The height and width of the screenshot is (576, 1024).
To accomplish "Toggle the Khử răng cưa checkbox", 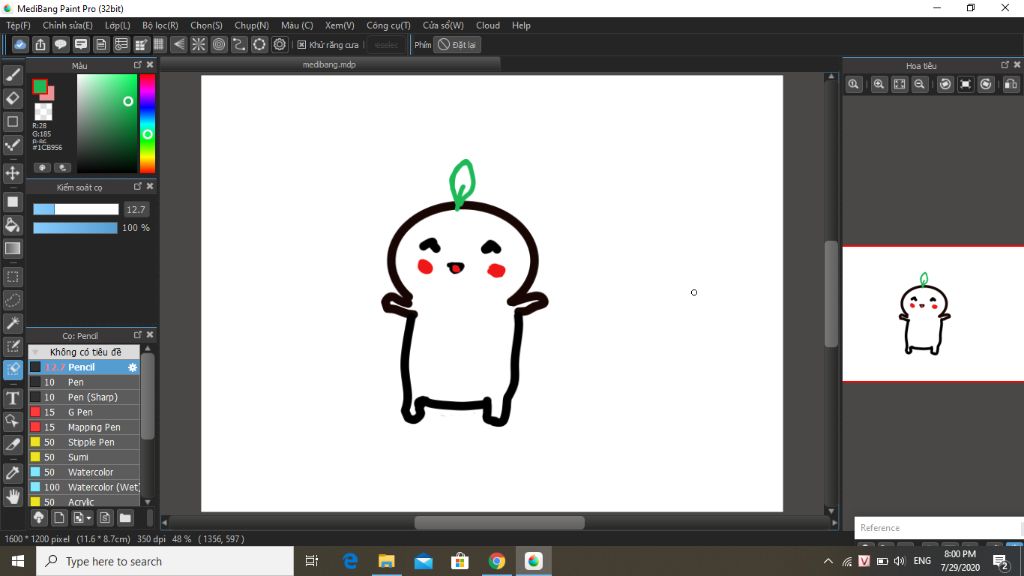I will [x=302, y=44].
